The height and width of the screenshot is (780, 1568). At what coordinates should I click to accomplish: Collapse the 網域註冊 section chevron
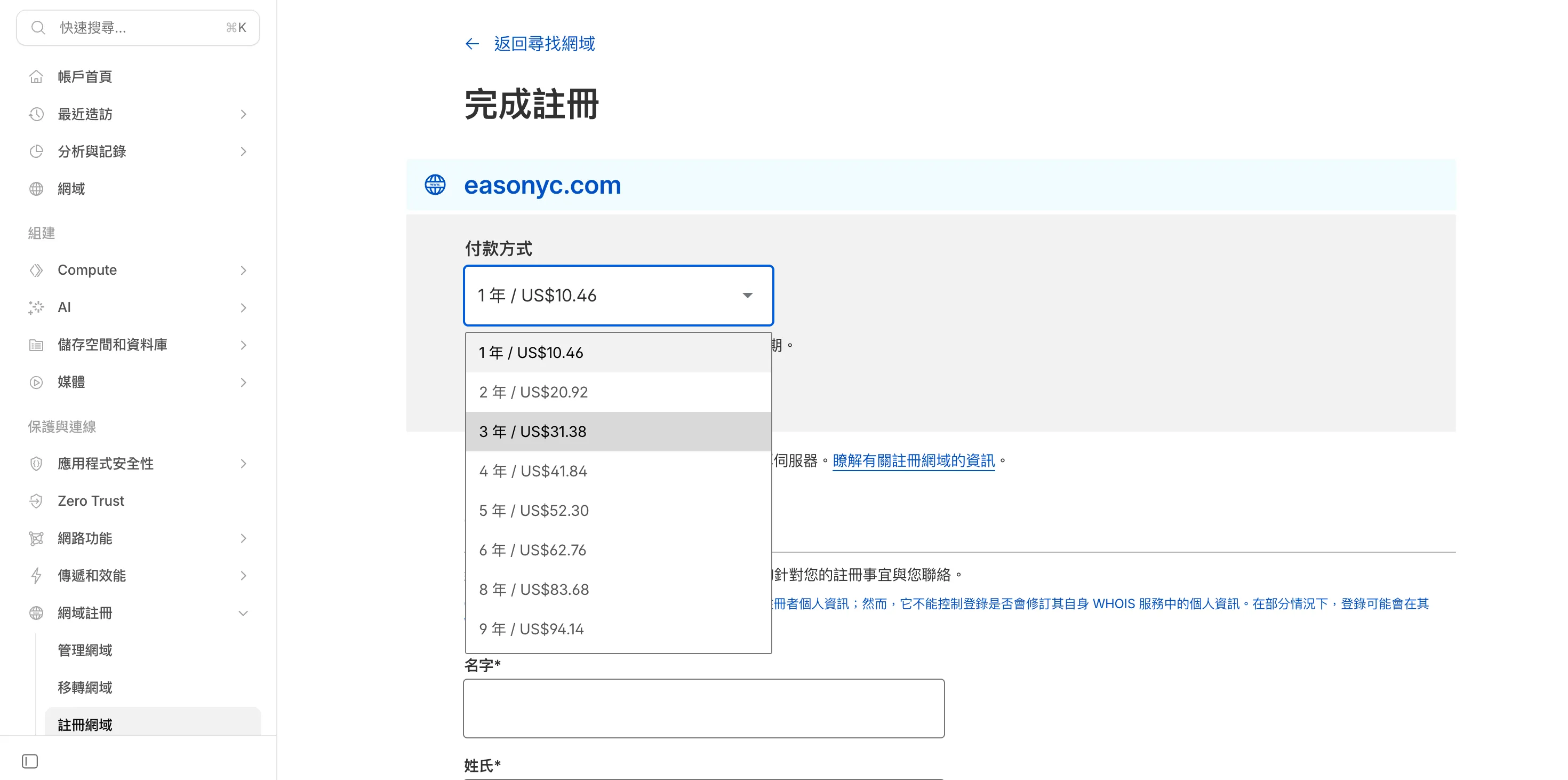pyautogui.click(x=244, y=613)
